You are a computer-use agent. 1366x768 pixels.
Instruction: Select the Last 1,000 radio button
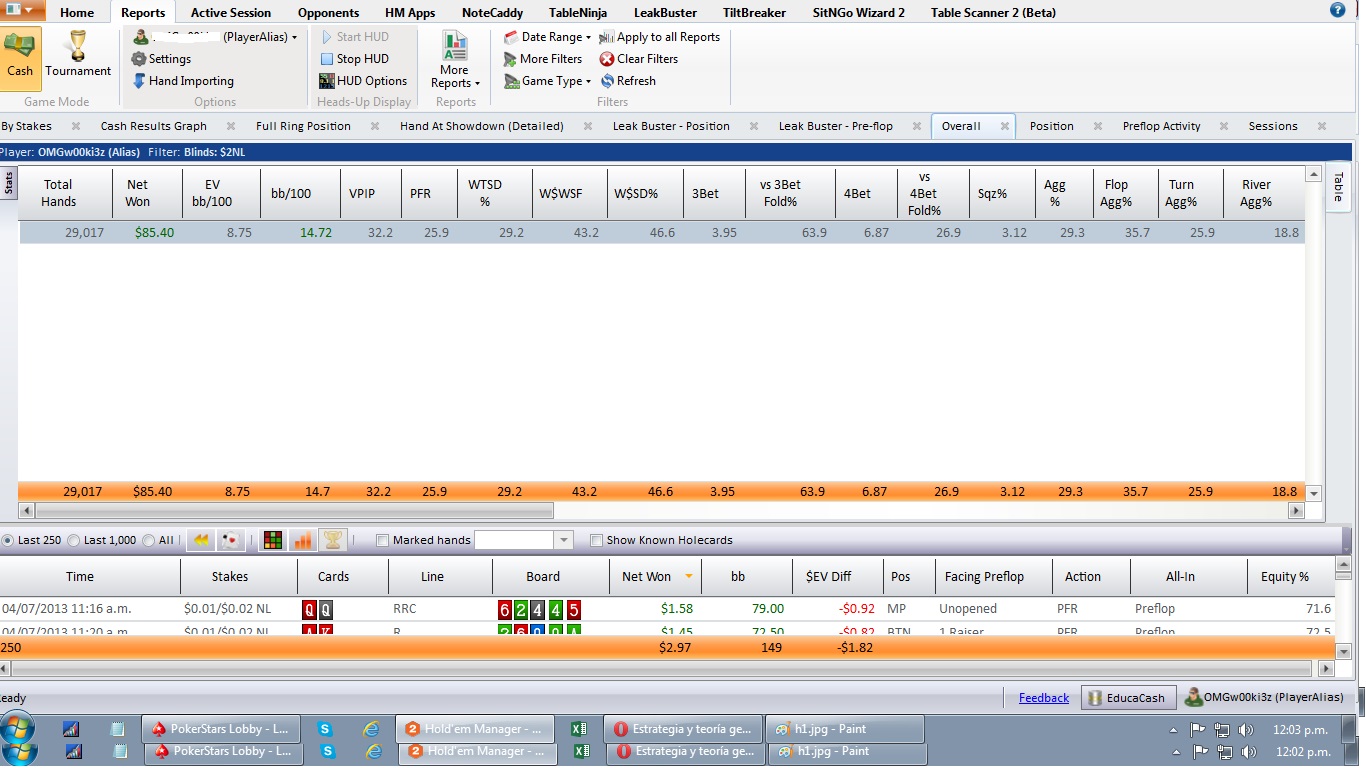click(73, 540)
